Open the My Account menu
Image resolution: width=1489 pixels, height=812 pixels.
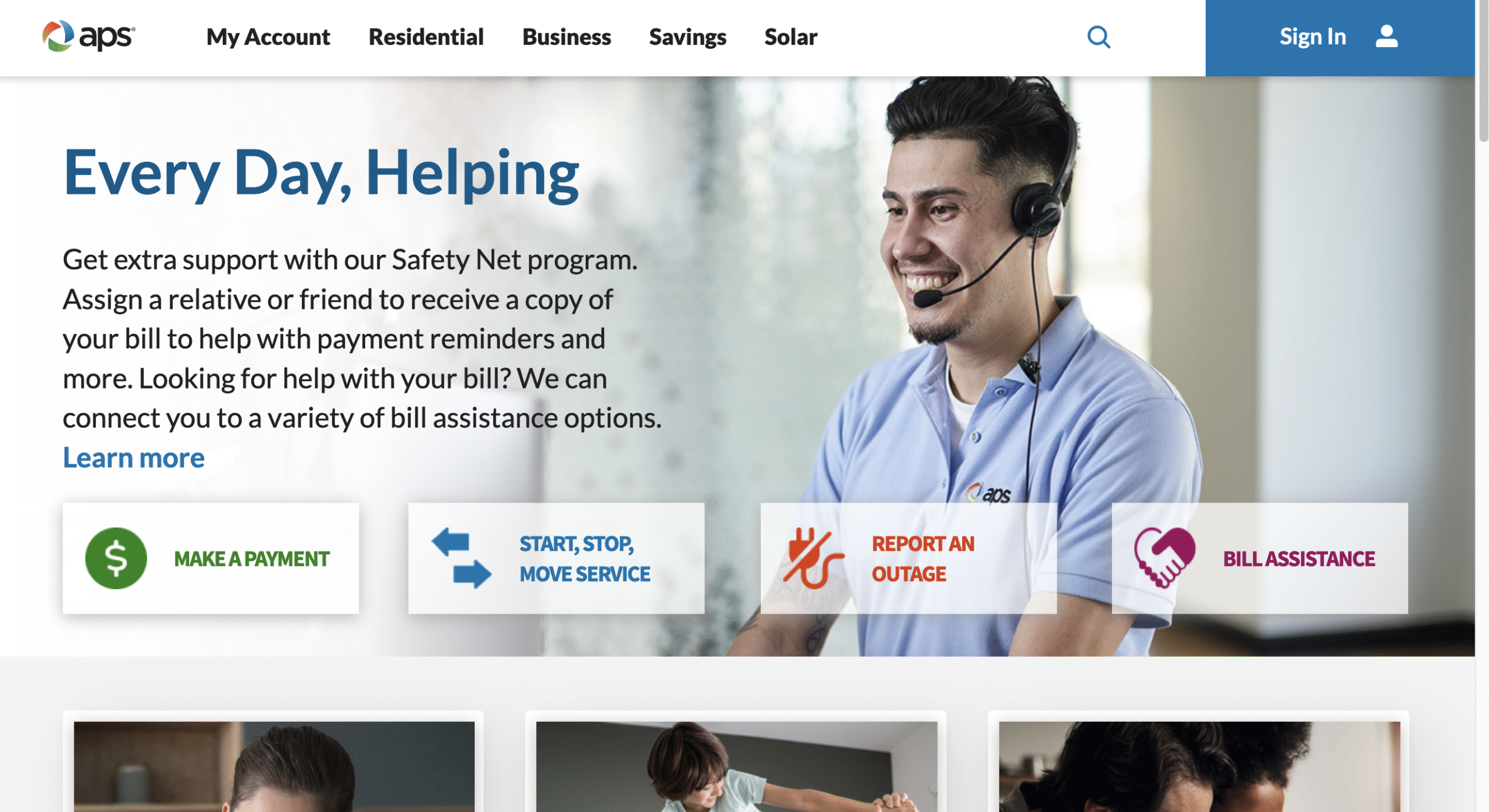268,37
